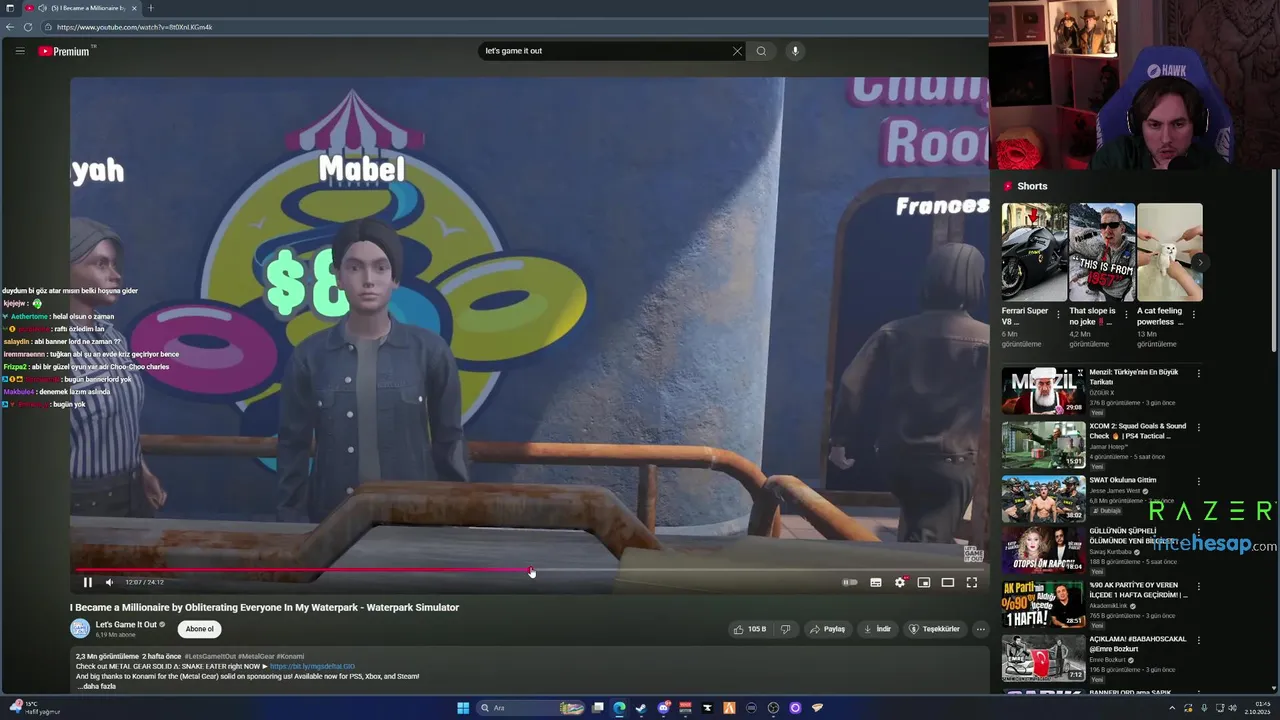Open options for SWAT Okuluna Gittim
This screenshot has height=720, width=1280.
(1199, 482)
